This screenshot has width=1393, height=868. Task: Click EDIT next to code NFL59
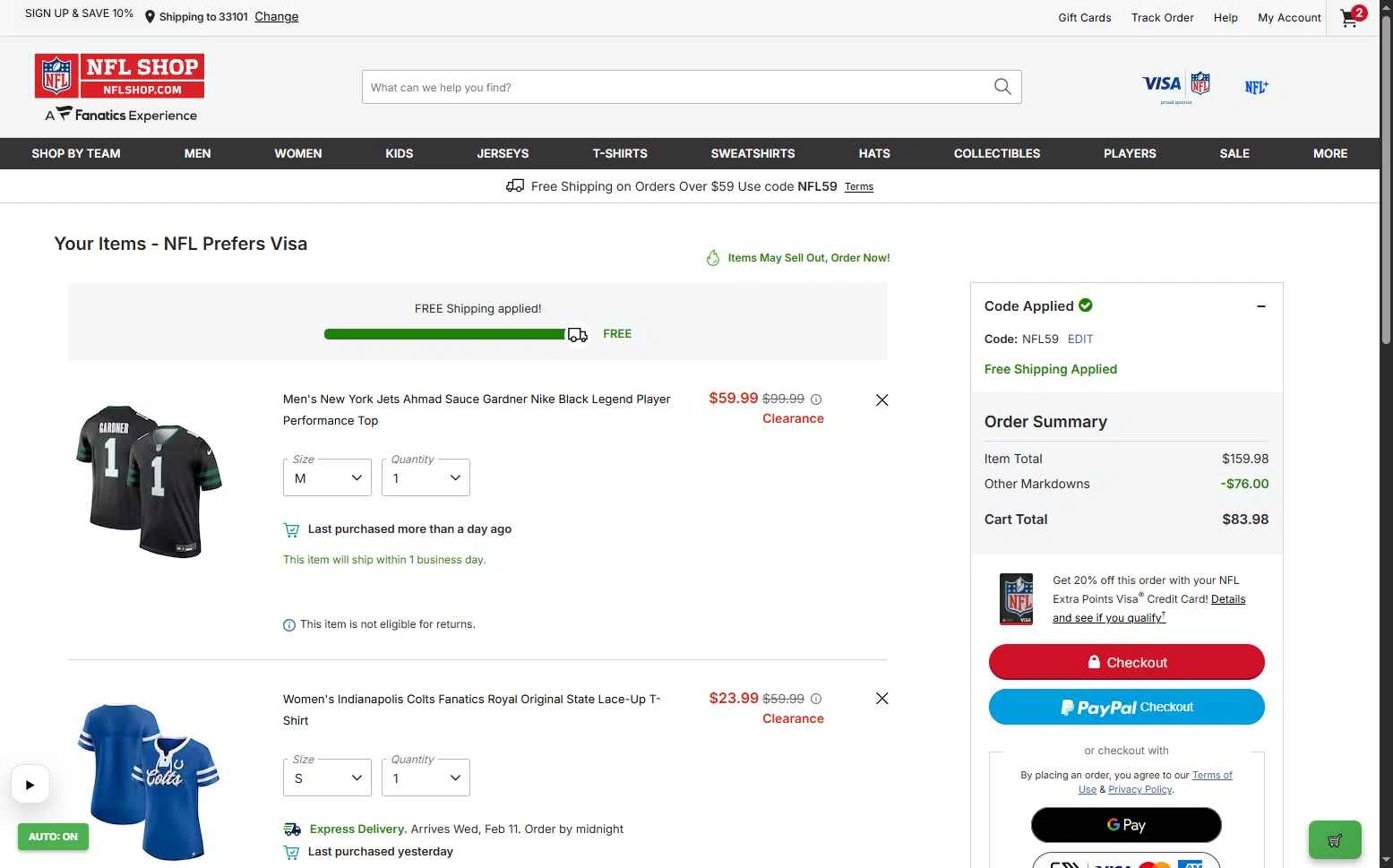[x=1080, y=339]
